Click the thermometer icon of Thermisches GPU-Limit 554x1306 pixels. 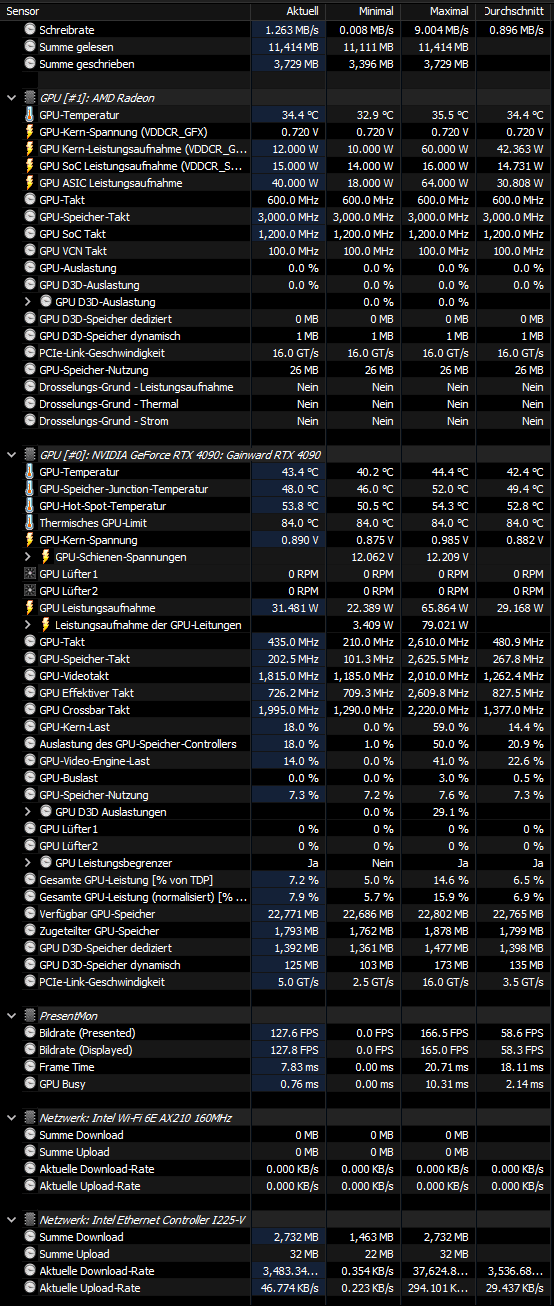[x=29, y=523]
